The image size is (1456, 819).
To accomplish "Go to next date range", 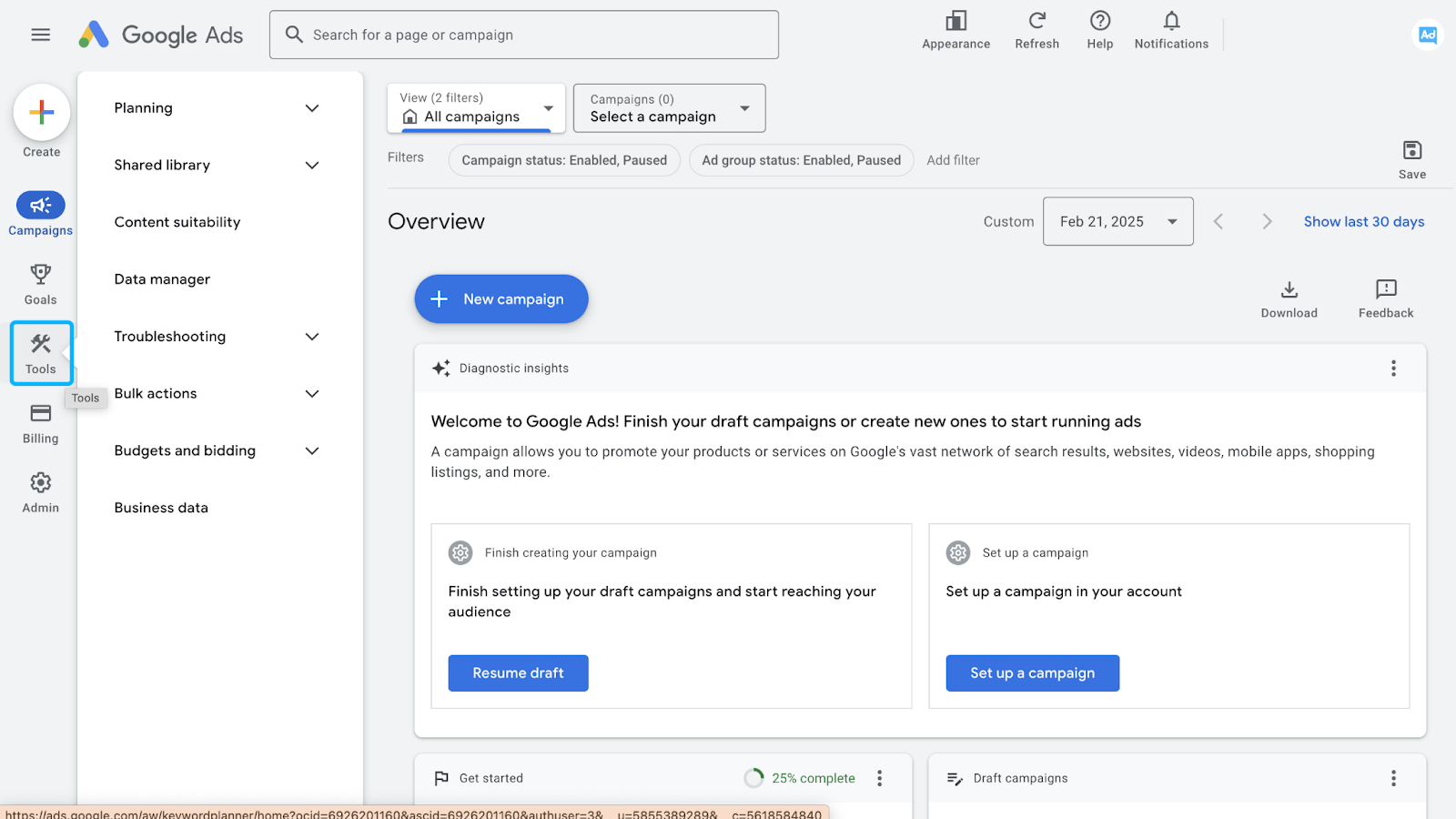I will tap(1267, 222).
